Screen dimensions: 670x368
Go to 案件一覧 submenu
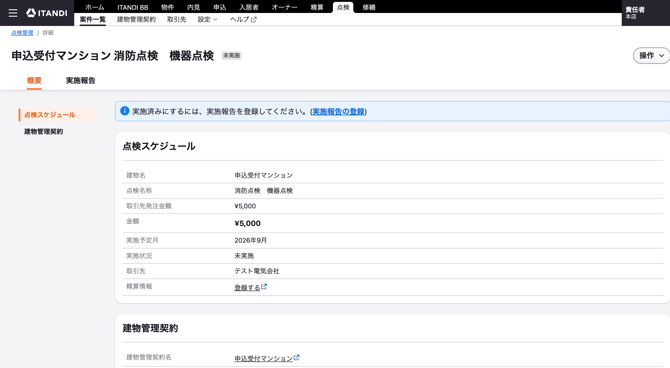[x=93, y=20]
